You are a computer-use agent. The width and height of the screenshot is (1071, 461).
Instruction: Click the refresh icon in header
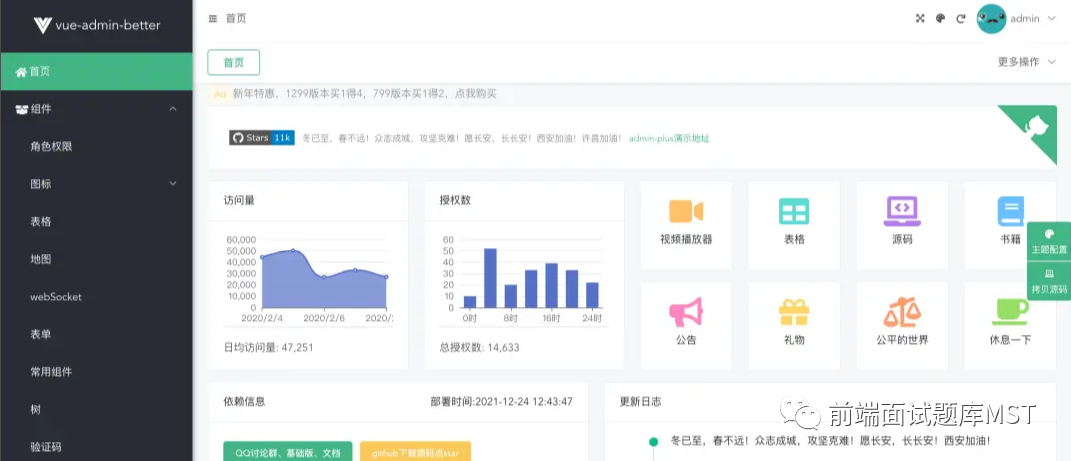pyautogui.click(x=961, y=18)
